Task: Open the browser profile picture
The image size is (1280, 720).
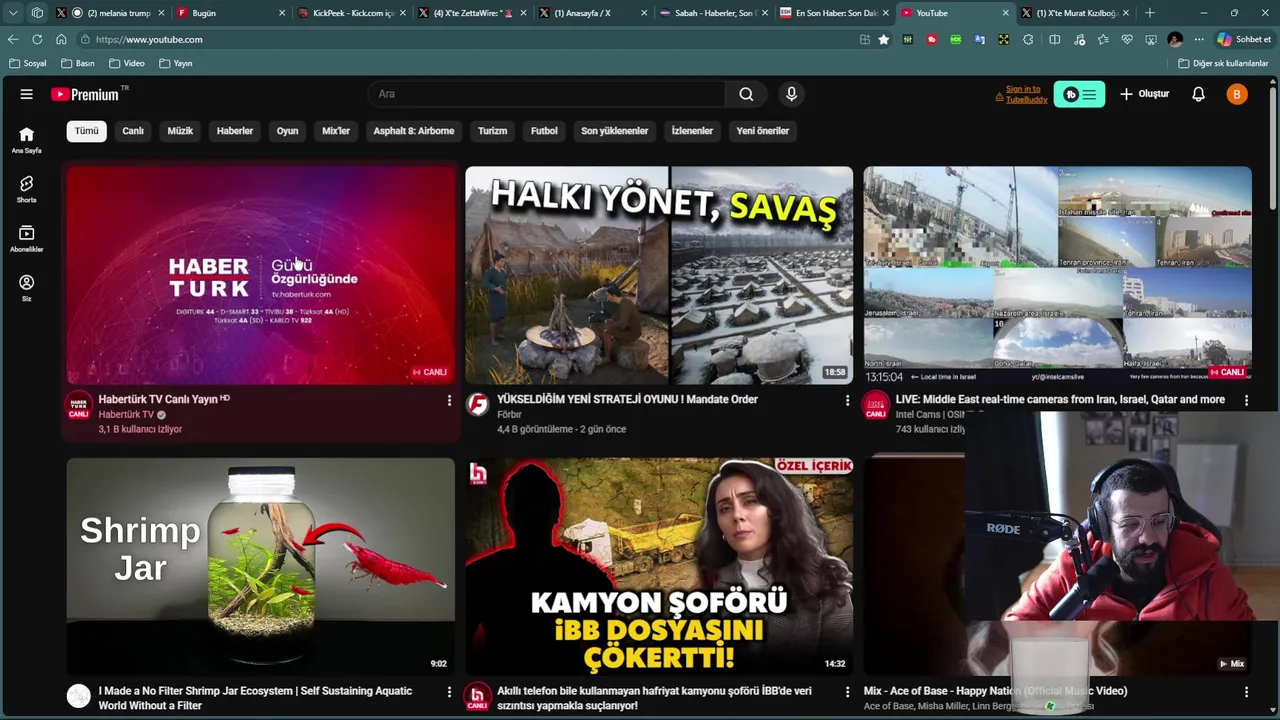Action: coord(1175,39)
